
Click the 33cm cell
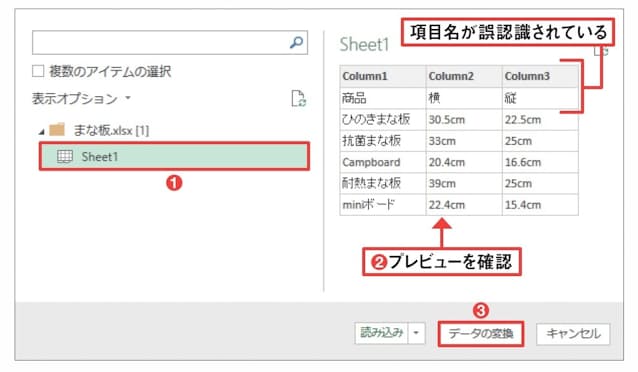click(464, 141)
